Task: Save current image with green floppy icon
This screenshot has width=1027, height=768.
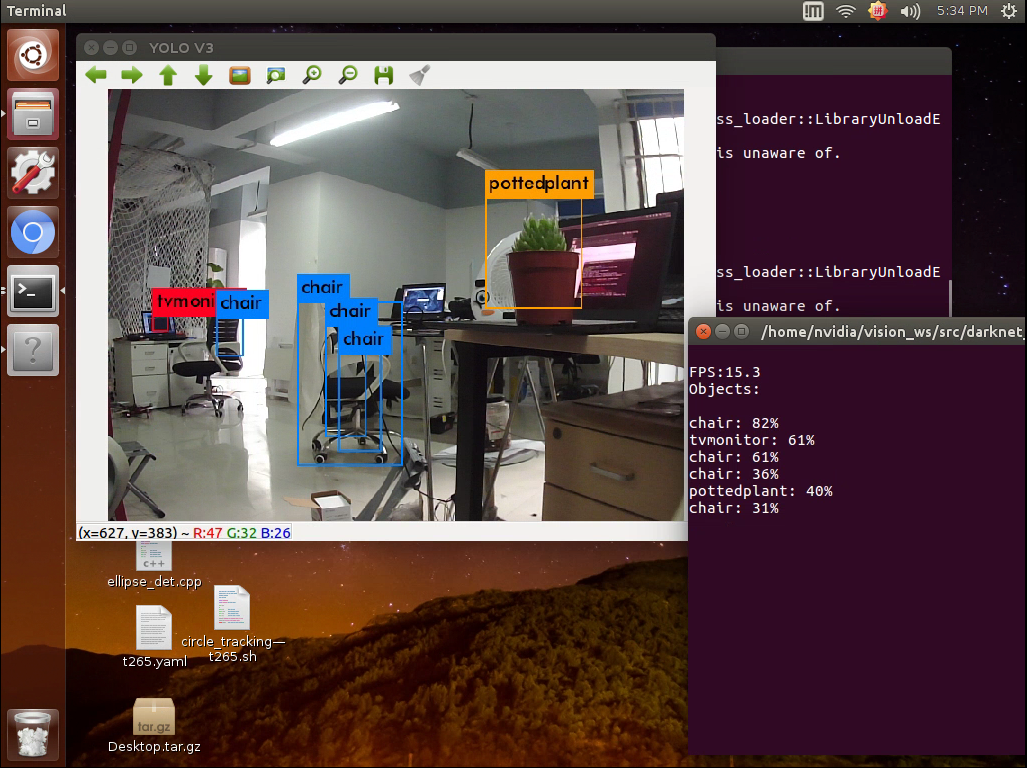Action: 384,75
